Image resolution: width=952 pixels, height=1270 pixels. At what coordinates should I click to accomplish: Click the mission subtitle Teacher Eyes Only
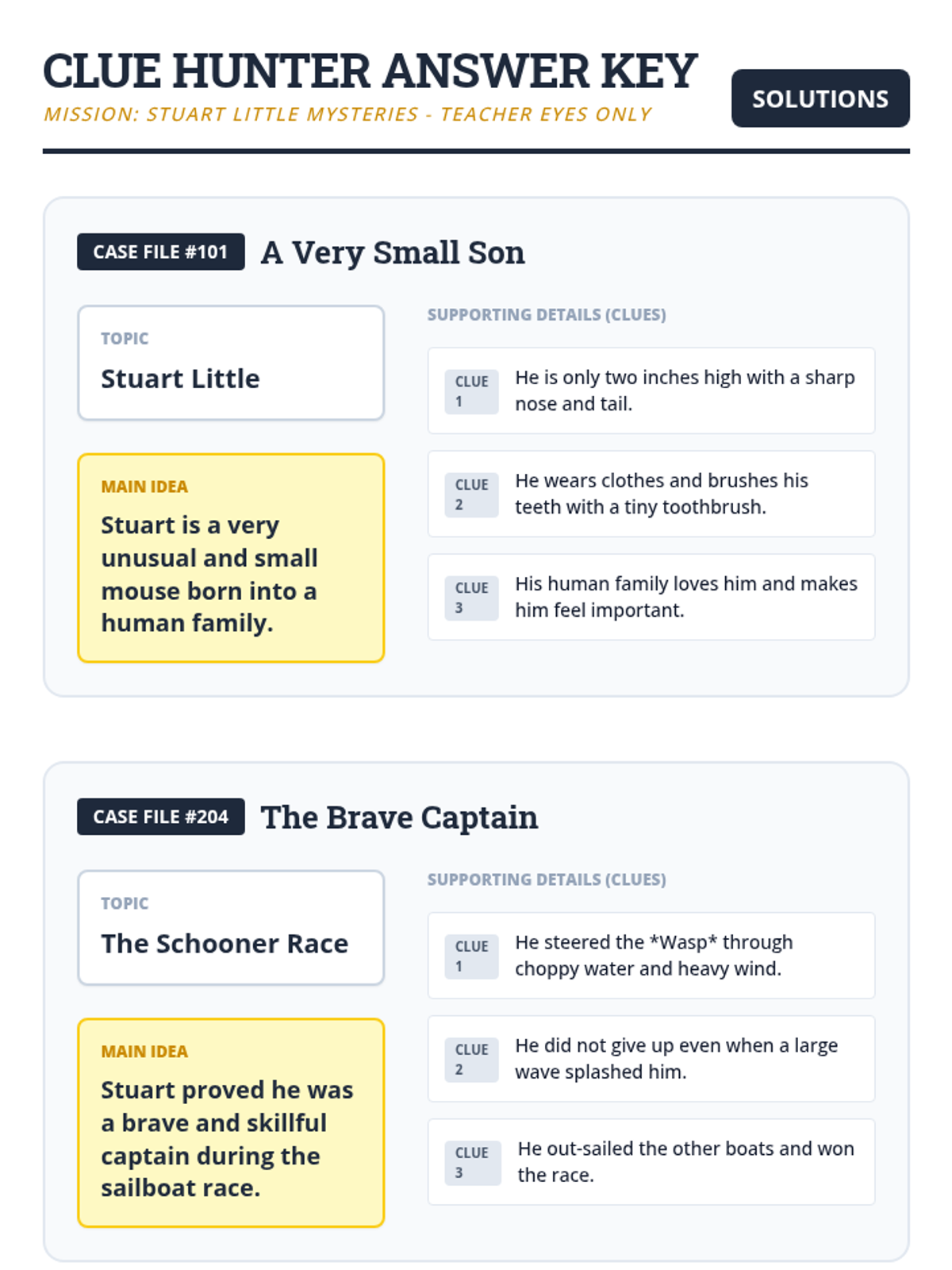[347, 114]
